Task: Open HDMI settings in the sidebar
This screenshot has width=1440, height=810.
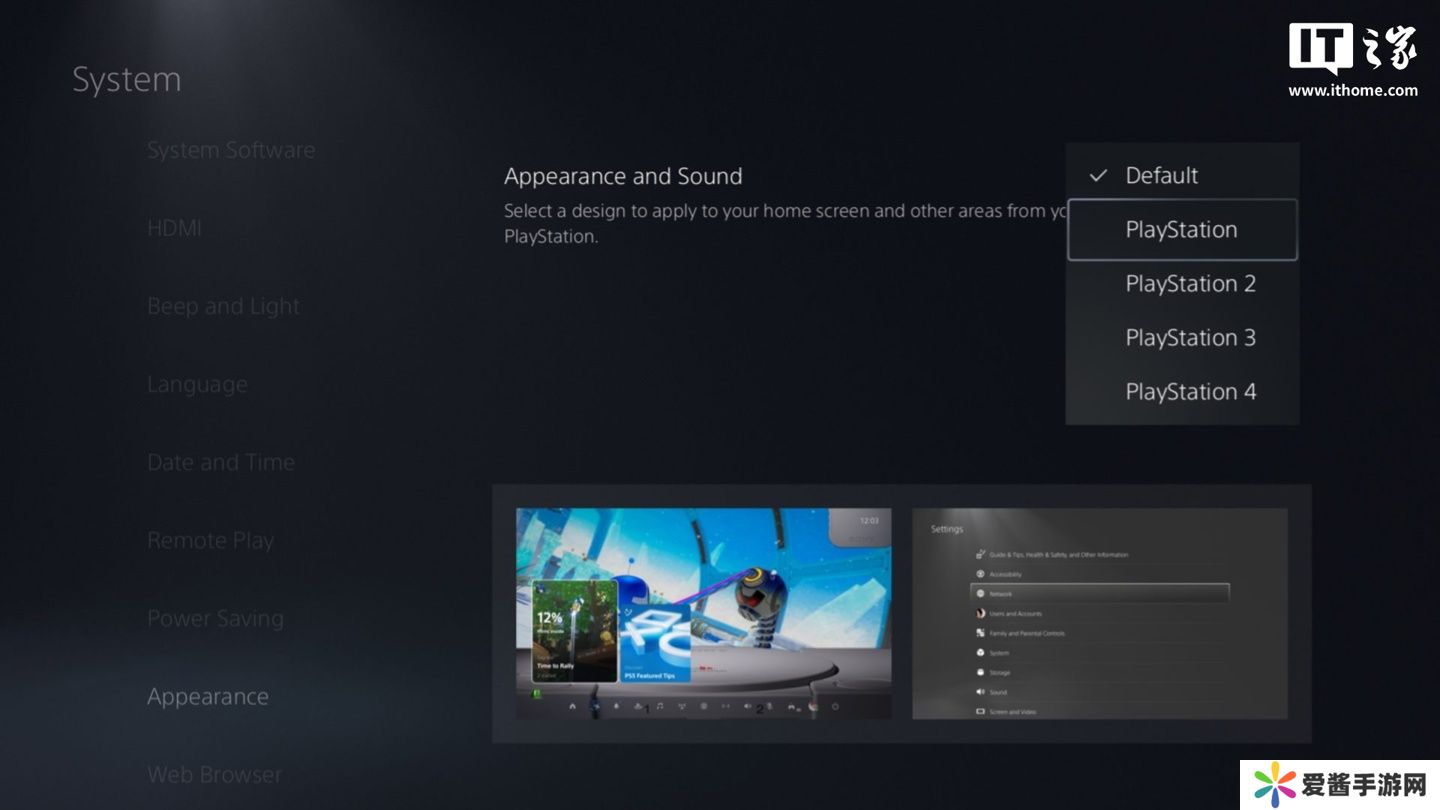Action: click(174, 228)
